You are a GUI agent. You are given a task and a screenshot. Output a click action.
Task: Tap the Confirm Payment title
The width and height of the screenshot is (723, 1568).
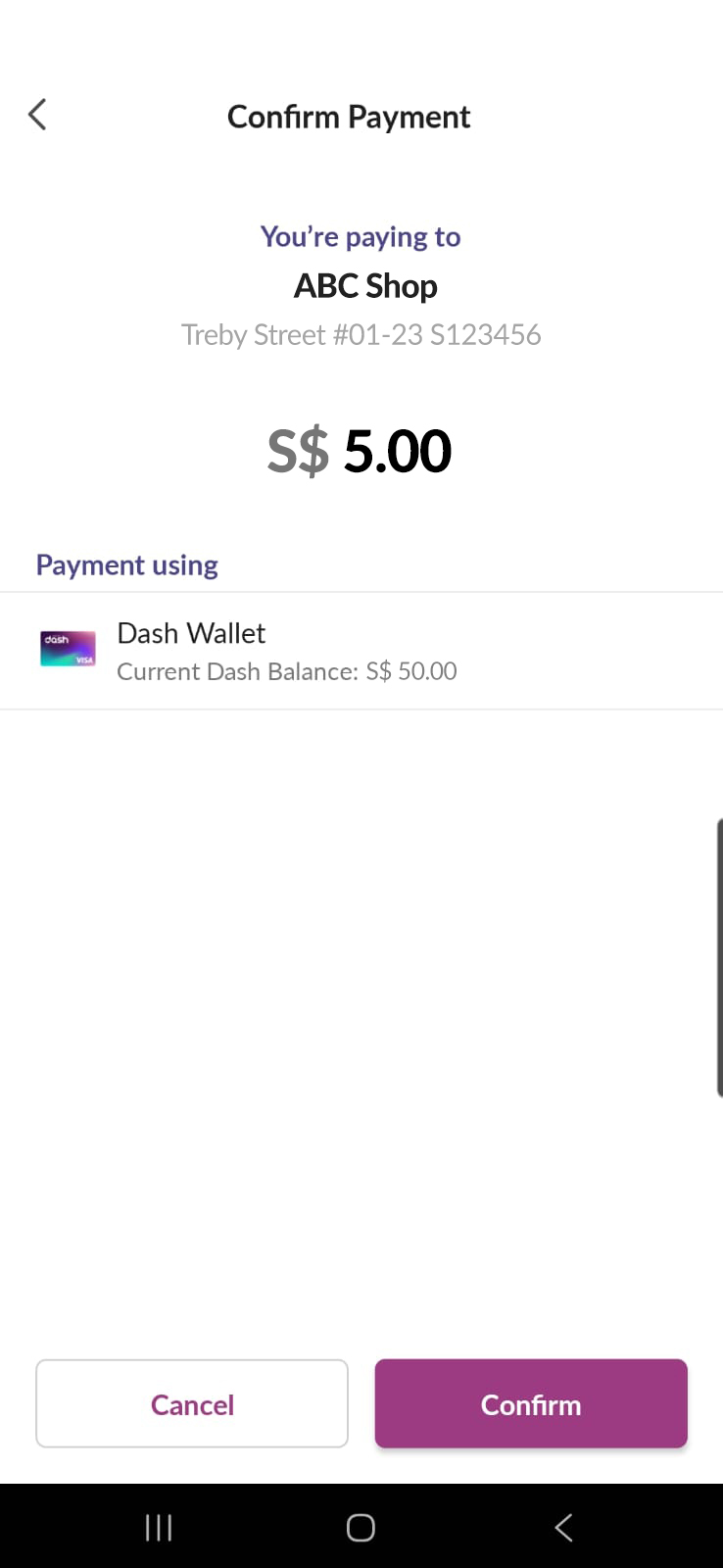pyautogui.click(x=349, y=117)
